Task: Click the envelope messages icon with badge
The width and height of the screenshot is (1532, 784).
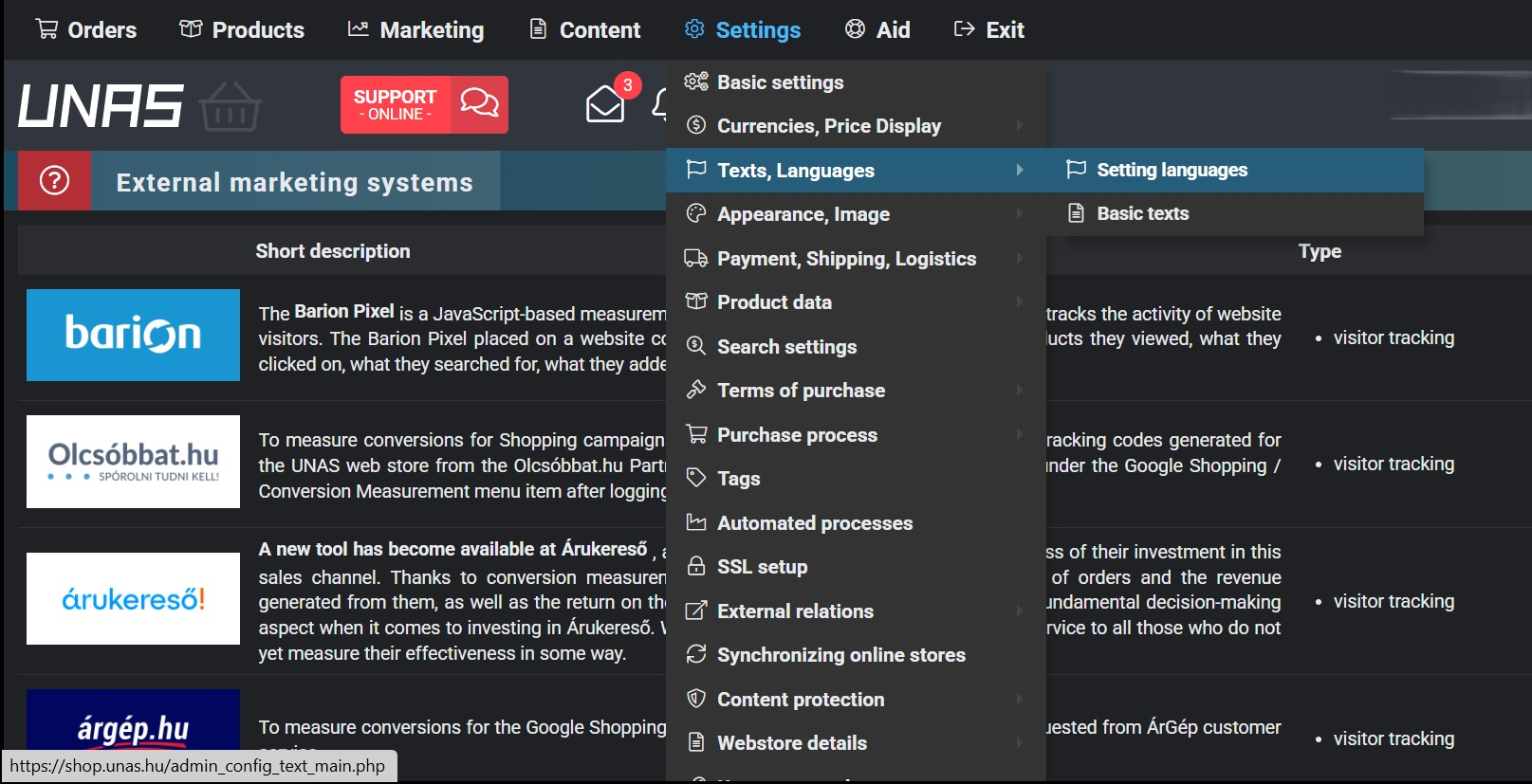Action: coord(605,103)
